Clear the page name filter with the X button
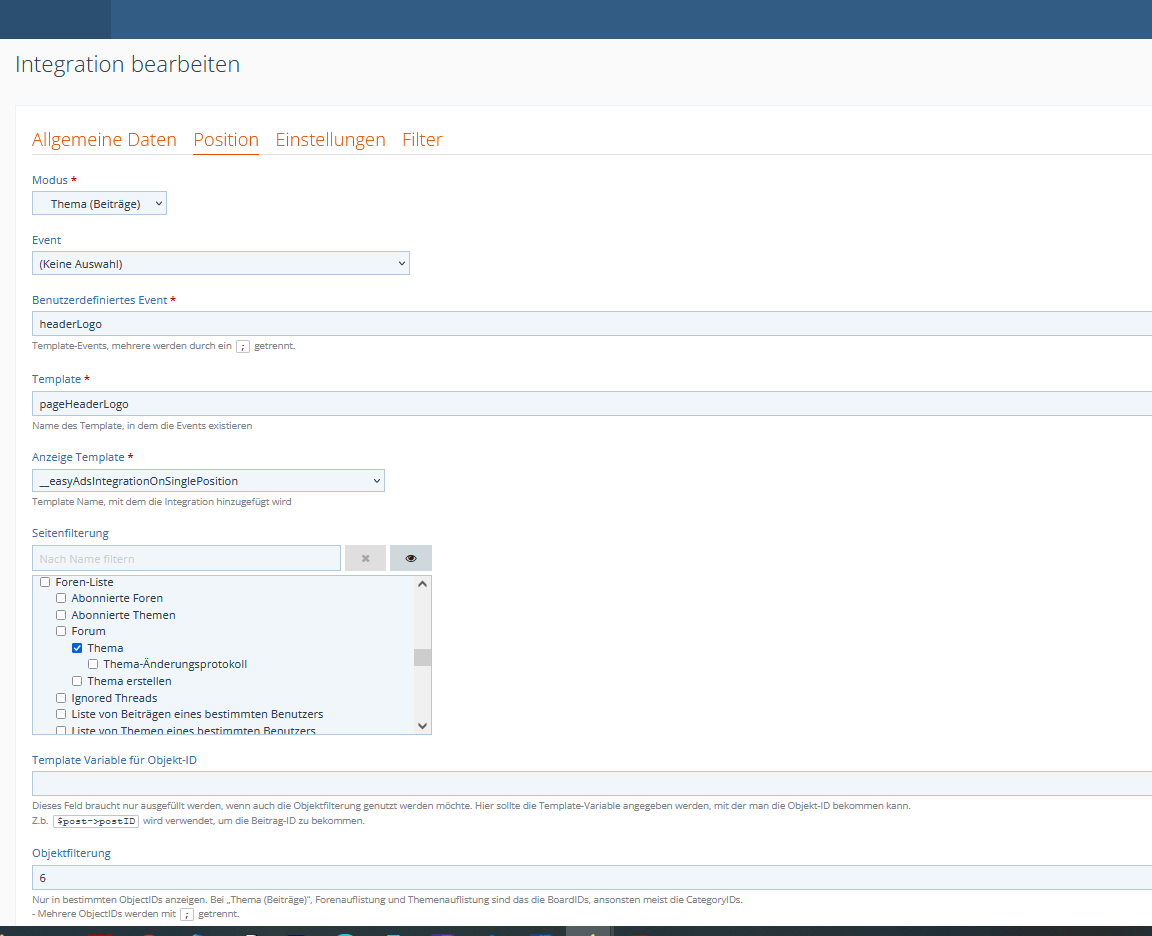The image size is (1152, 936). coord(365,558)
